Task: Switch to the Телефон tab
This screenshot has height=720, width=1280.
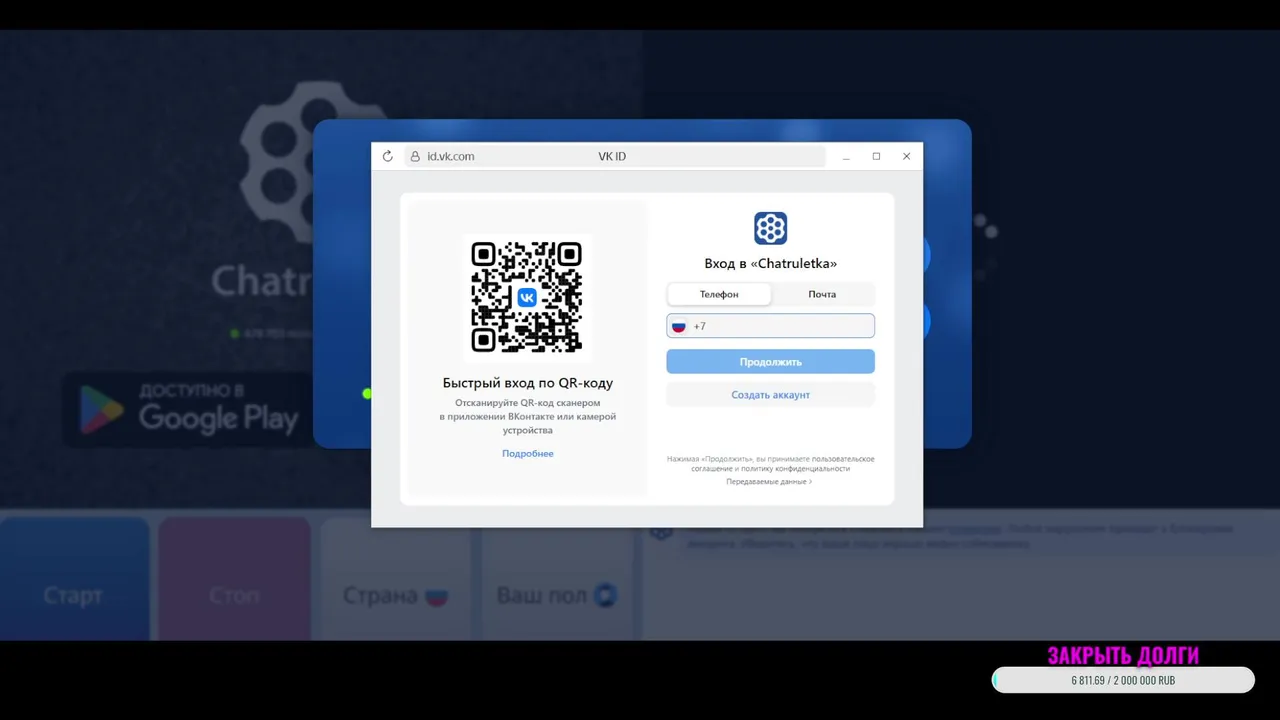Action: [x=719, y=294]
